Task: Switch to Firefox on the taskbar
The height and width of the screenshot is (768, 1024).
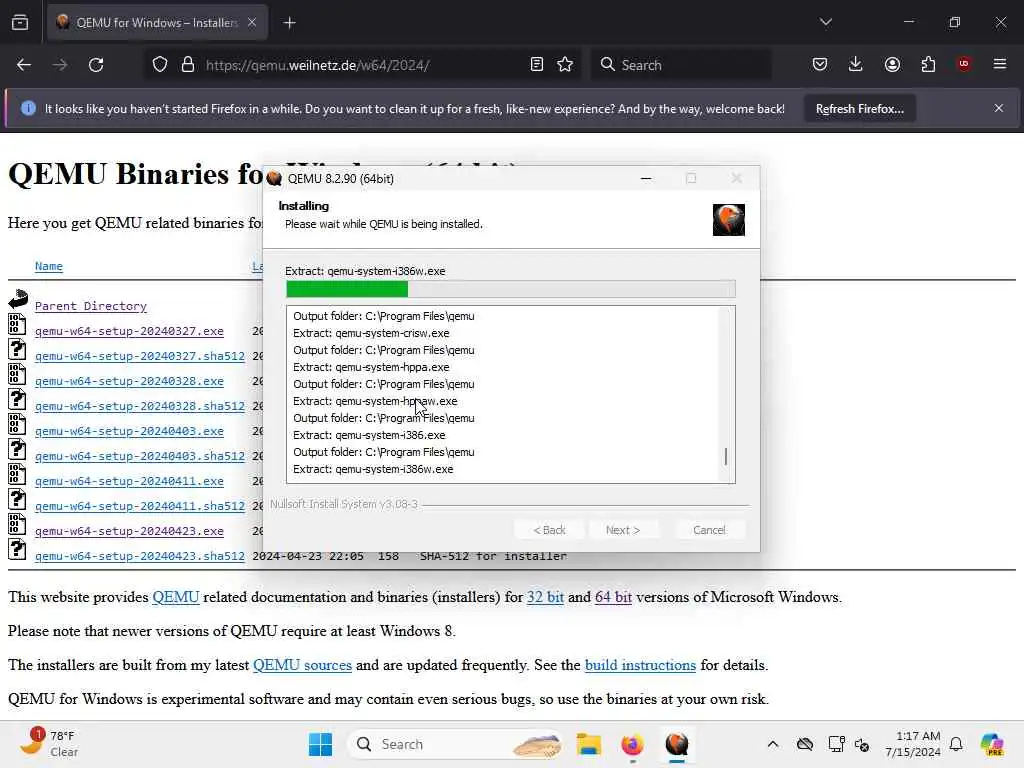Action: click(632, 744)
